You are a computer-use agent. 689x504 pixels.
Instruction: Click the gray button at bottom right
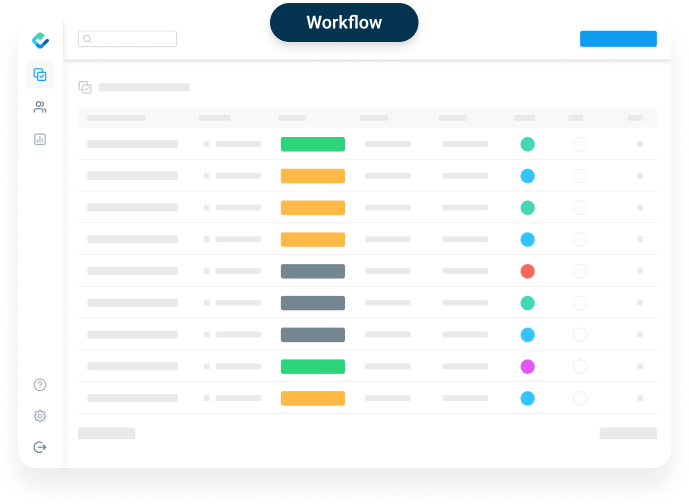[628, 433]
